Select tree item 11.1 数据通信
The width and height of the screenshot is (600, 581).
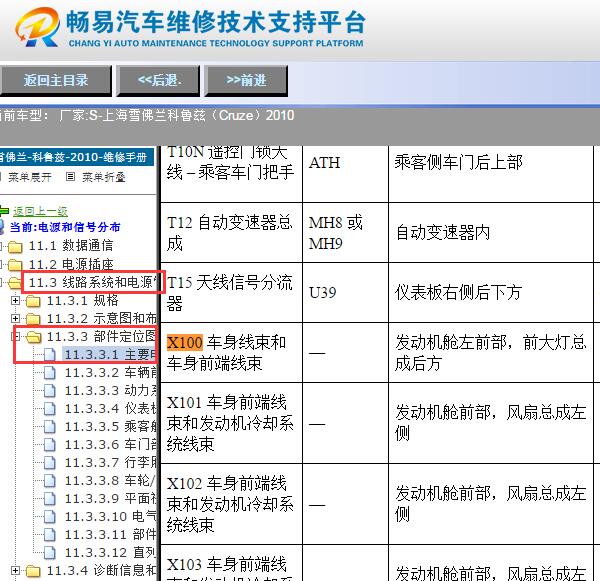(71, 246)
